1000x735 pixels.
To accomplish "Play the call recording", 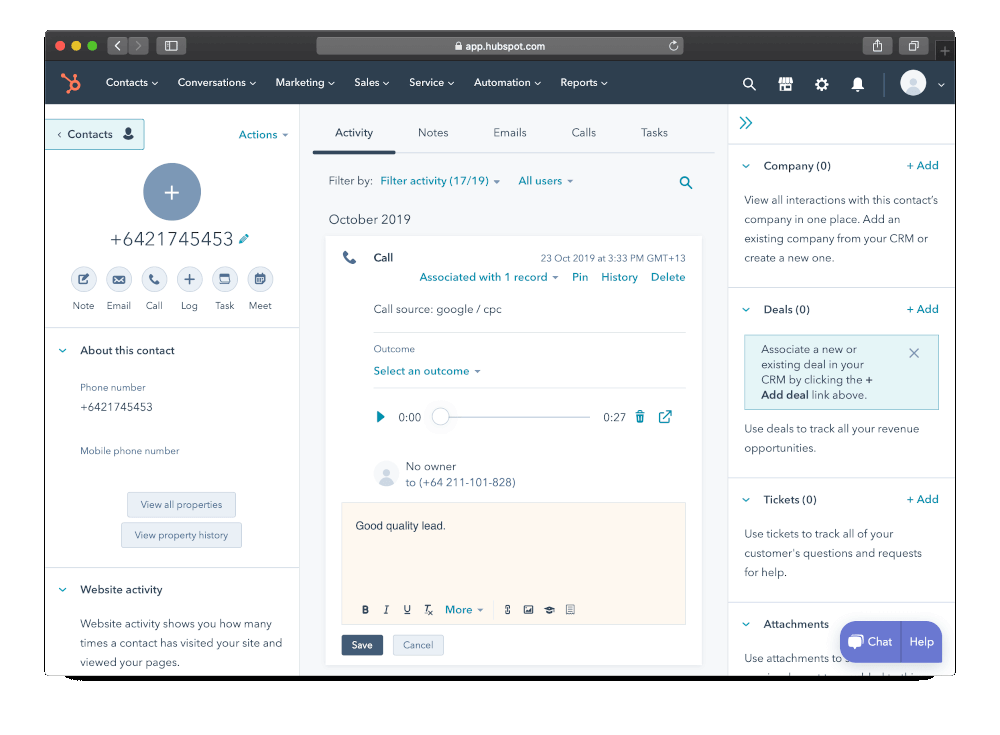I will tap(380, 417).
